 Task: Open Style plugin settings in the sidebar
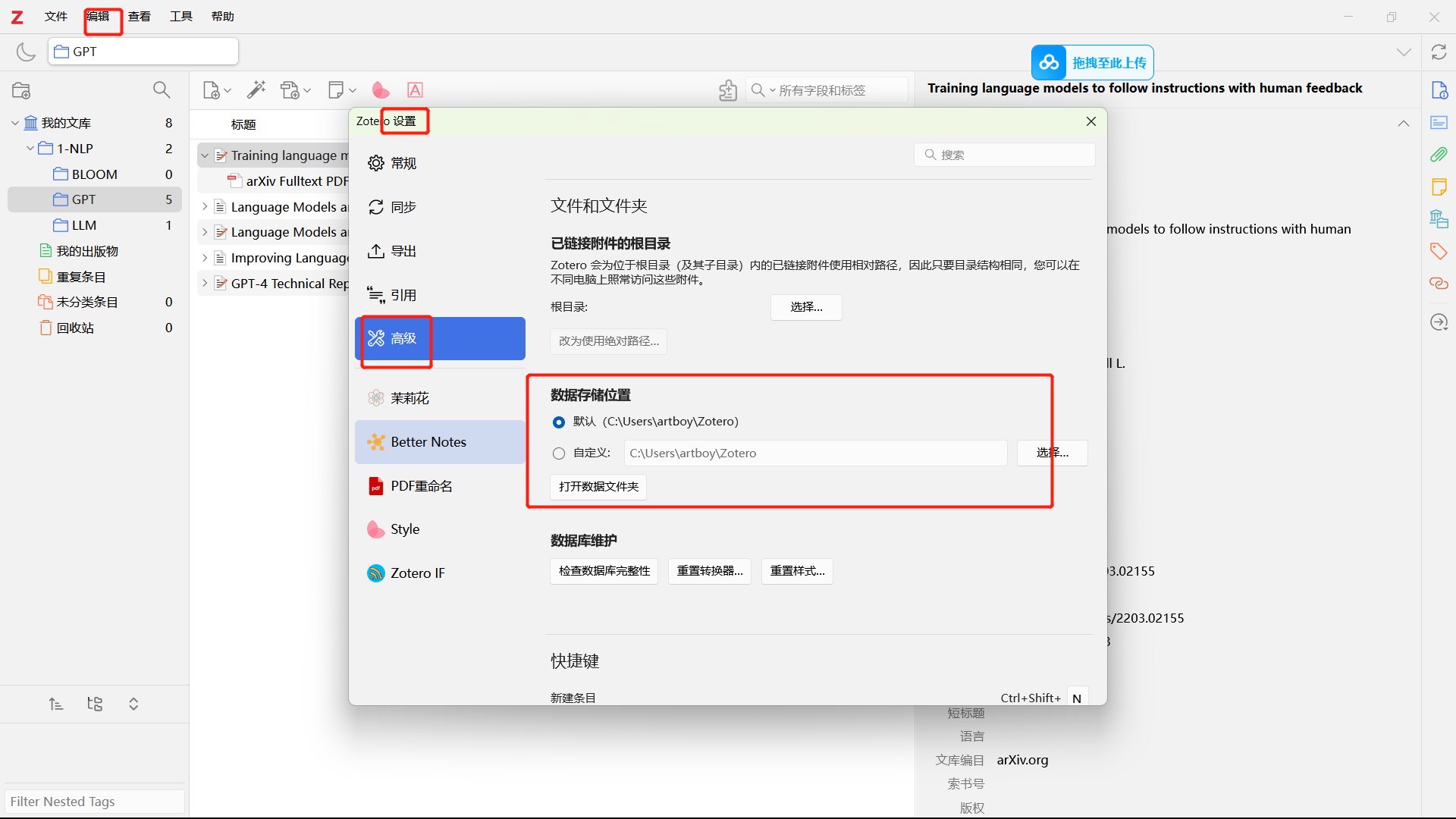click(x=440, y=529)
